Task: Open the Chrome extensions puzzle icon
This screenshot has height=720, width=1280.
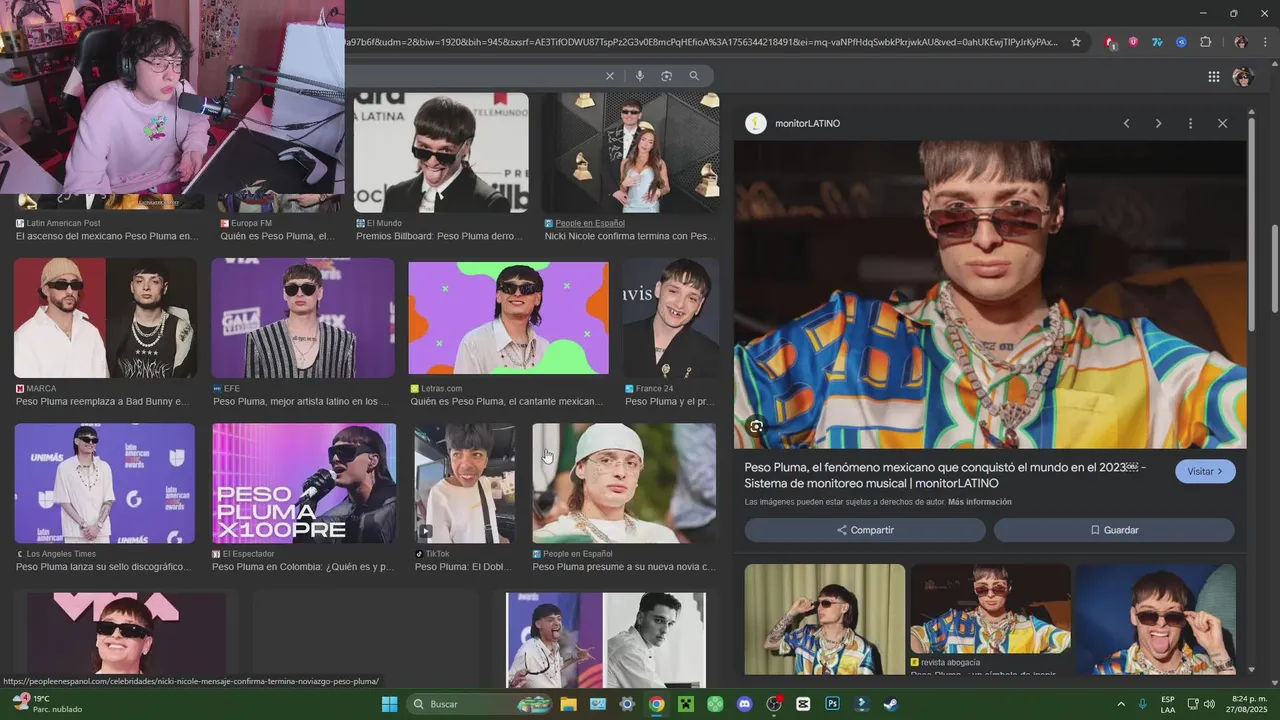Action: [1205, 42]
